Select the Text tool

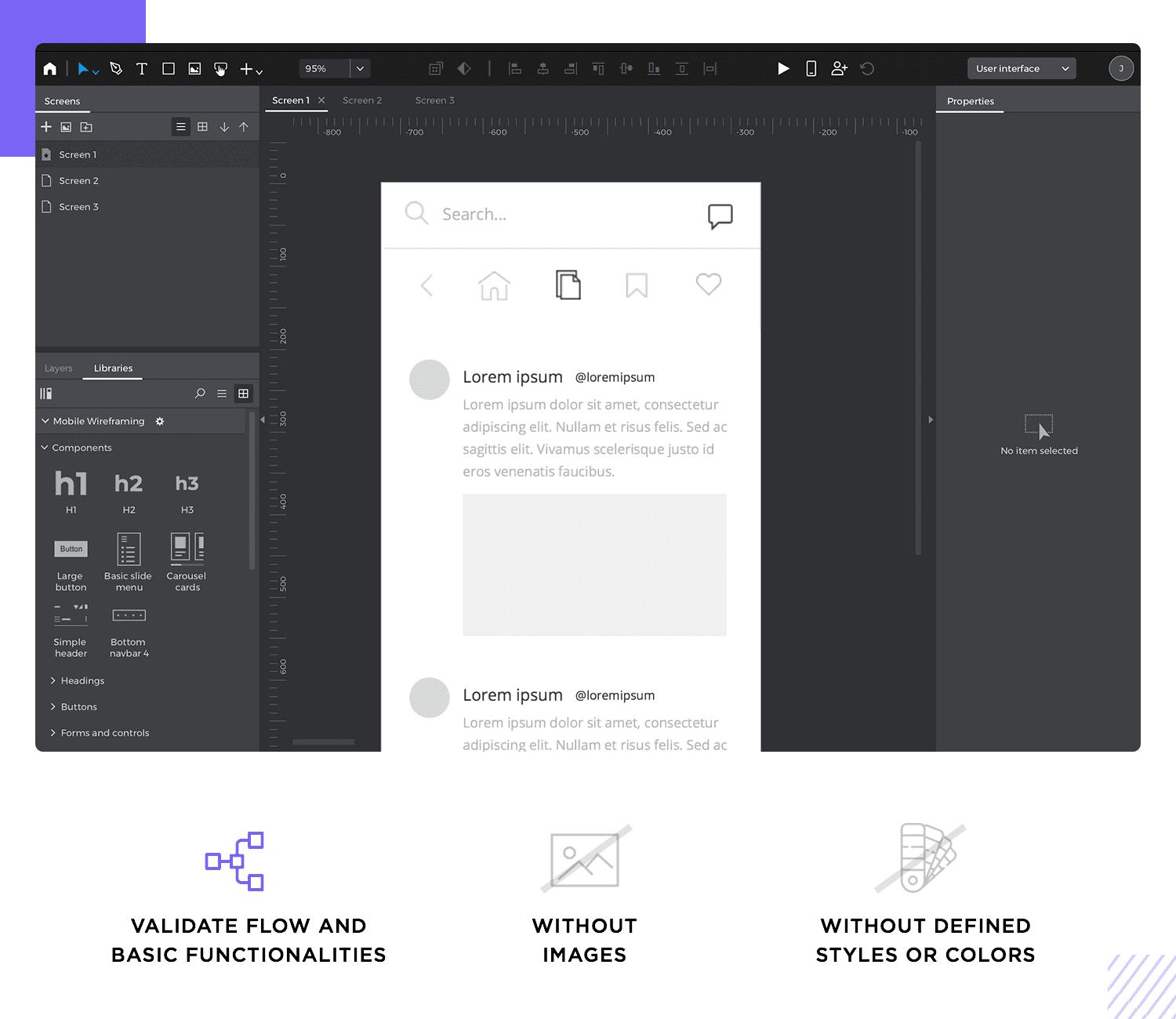click(142, 69)
